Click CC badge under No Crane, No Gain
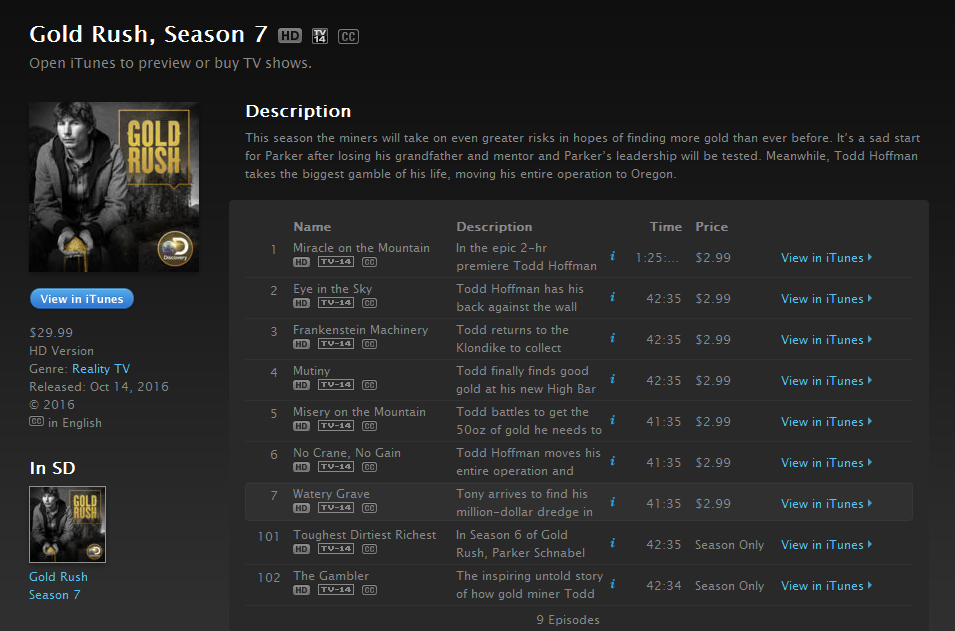 click(x=370, y=467)
